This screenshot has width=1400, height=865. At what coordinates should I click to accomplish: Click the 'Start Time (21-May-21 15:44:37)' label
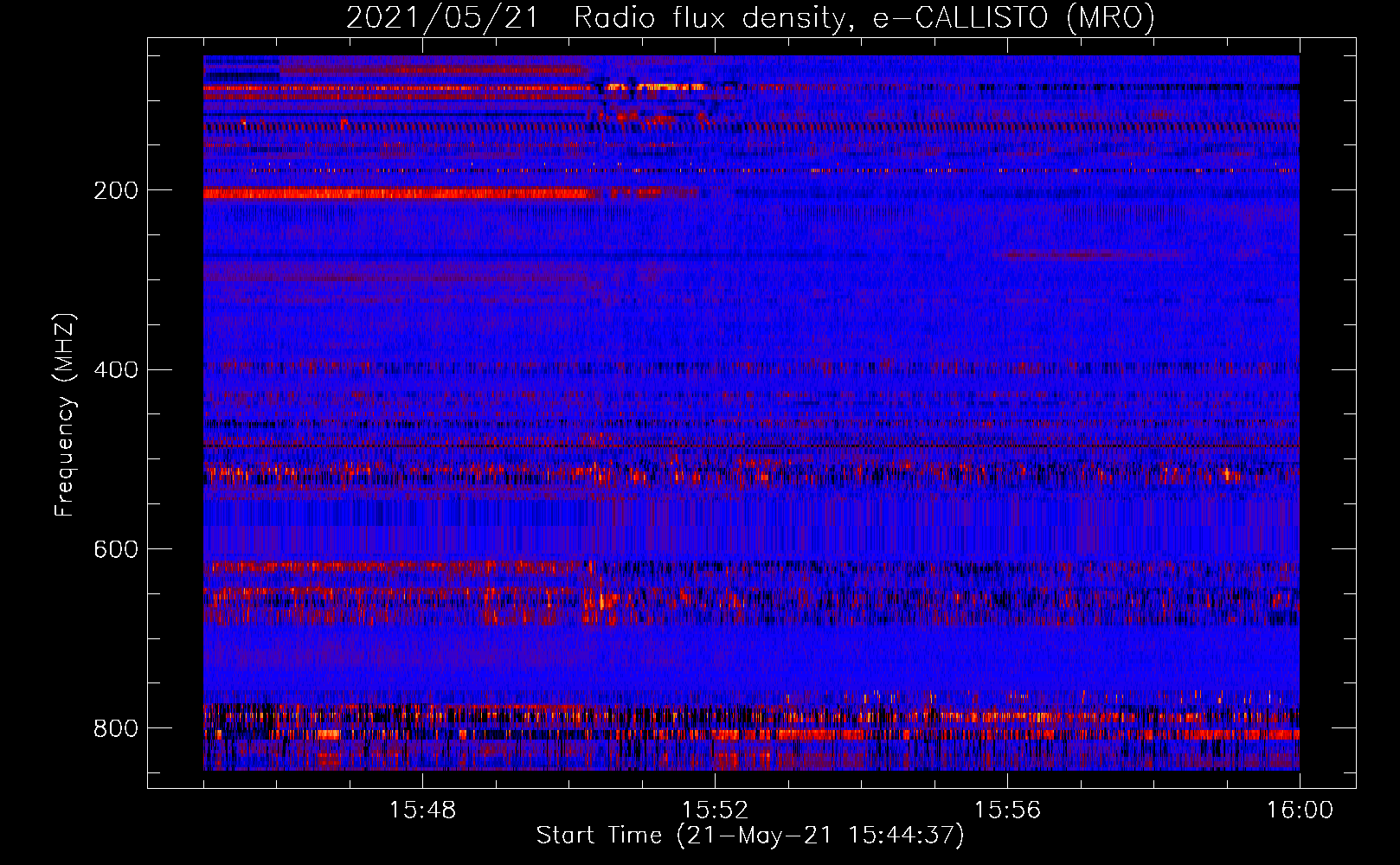750,836
